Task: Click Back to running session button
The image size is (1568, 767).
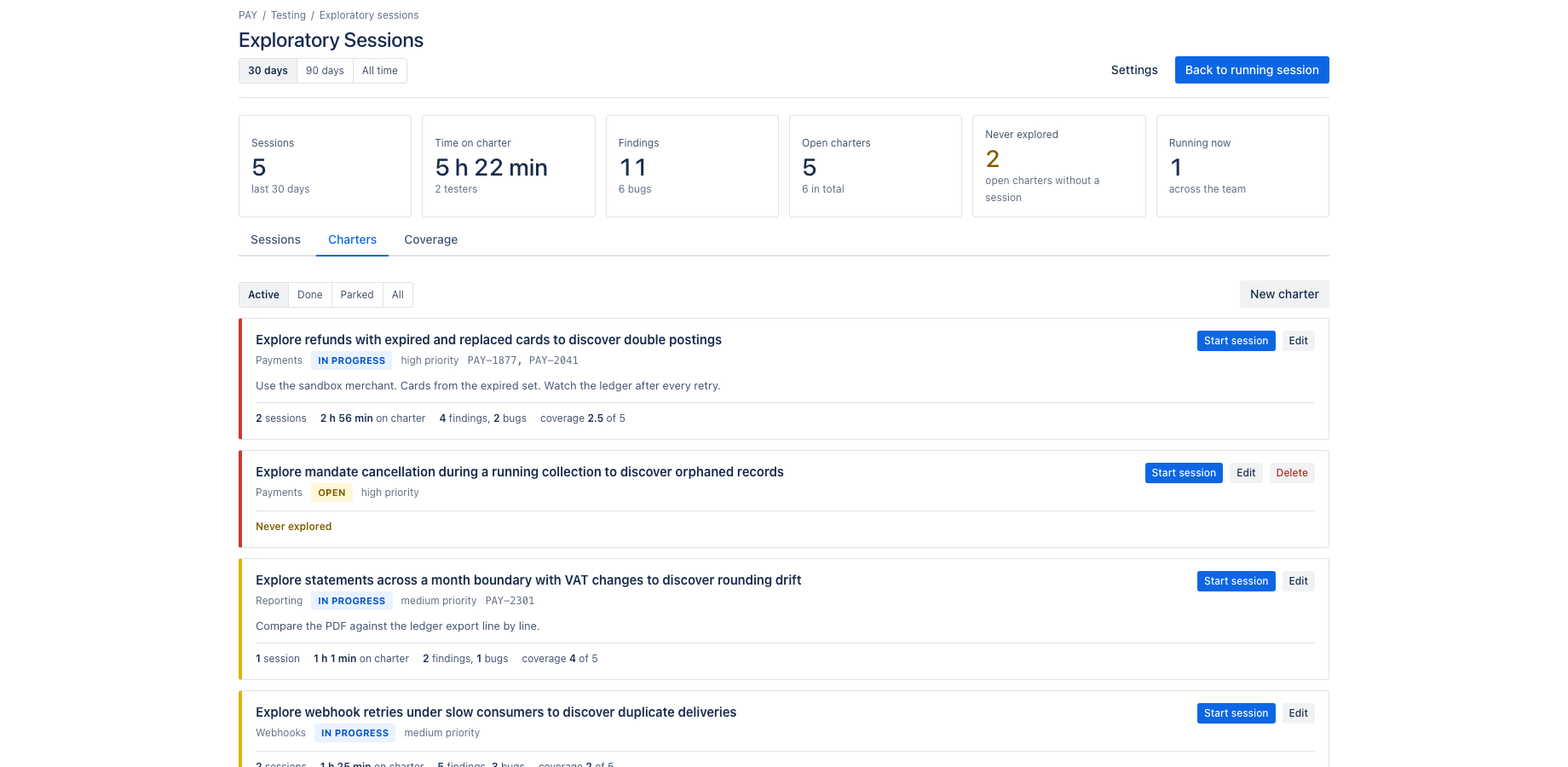Action: click(x=1252, y=70)
